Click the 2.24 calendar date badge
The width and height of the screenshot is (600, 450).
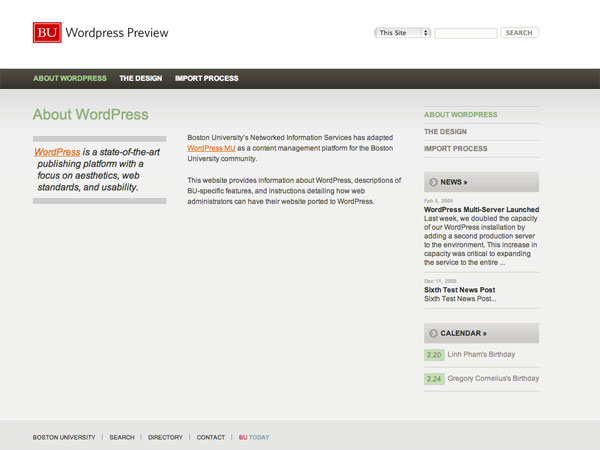tap(434, 379)
